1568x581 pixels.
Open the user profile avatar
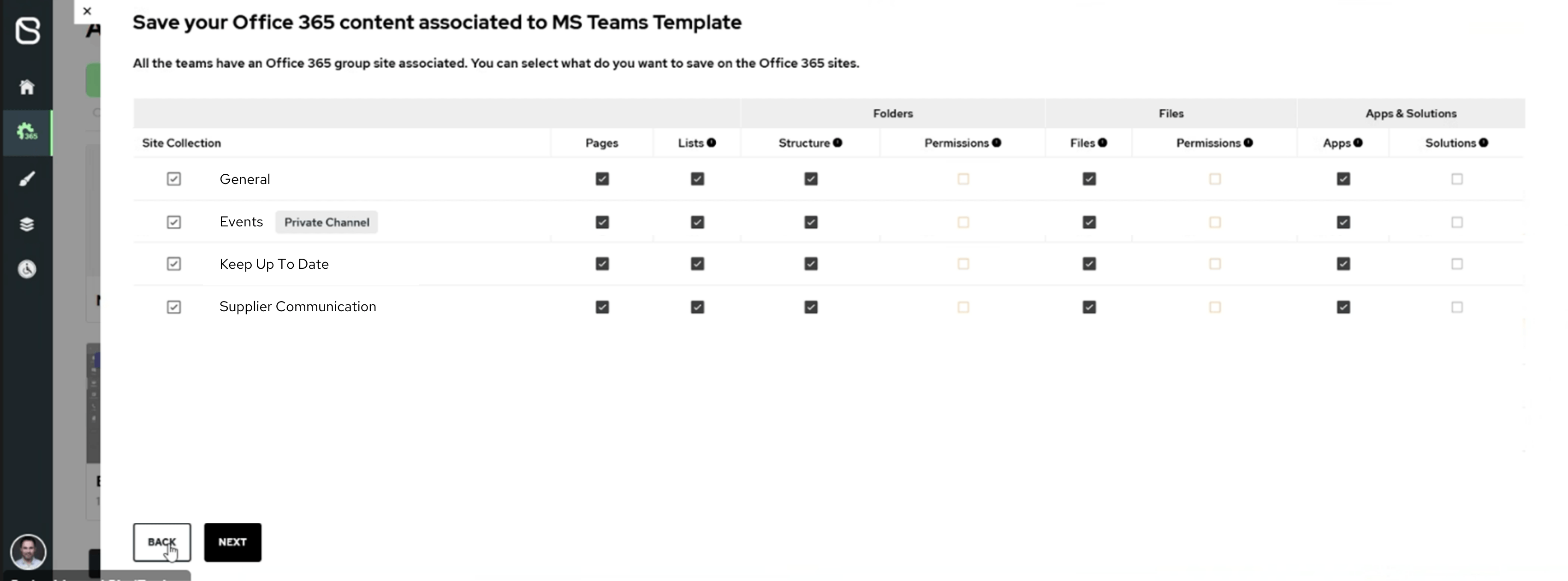[28, 552]
